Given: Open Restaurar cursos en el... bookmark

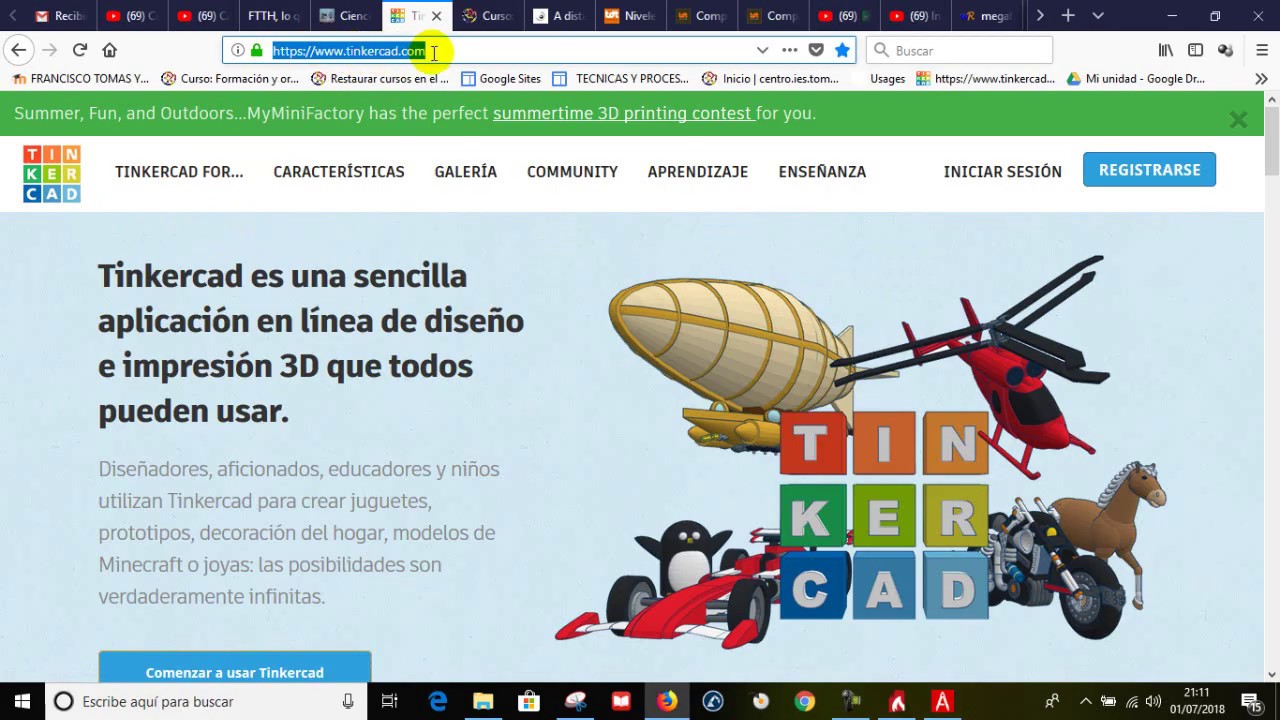Looking at the screenshot, I should 379,78.
